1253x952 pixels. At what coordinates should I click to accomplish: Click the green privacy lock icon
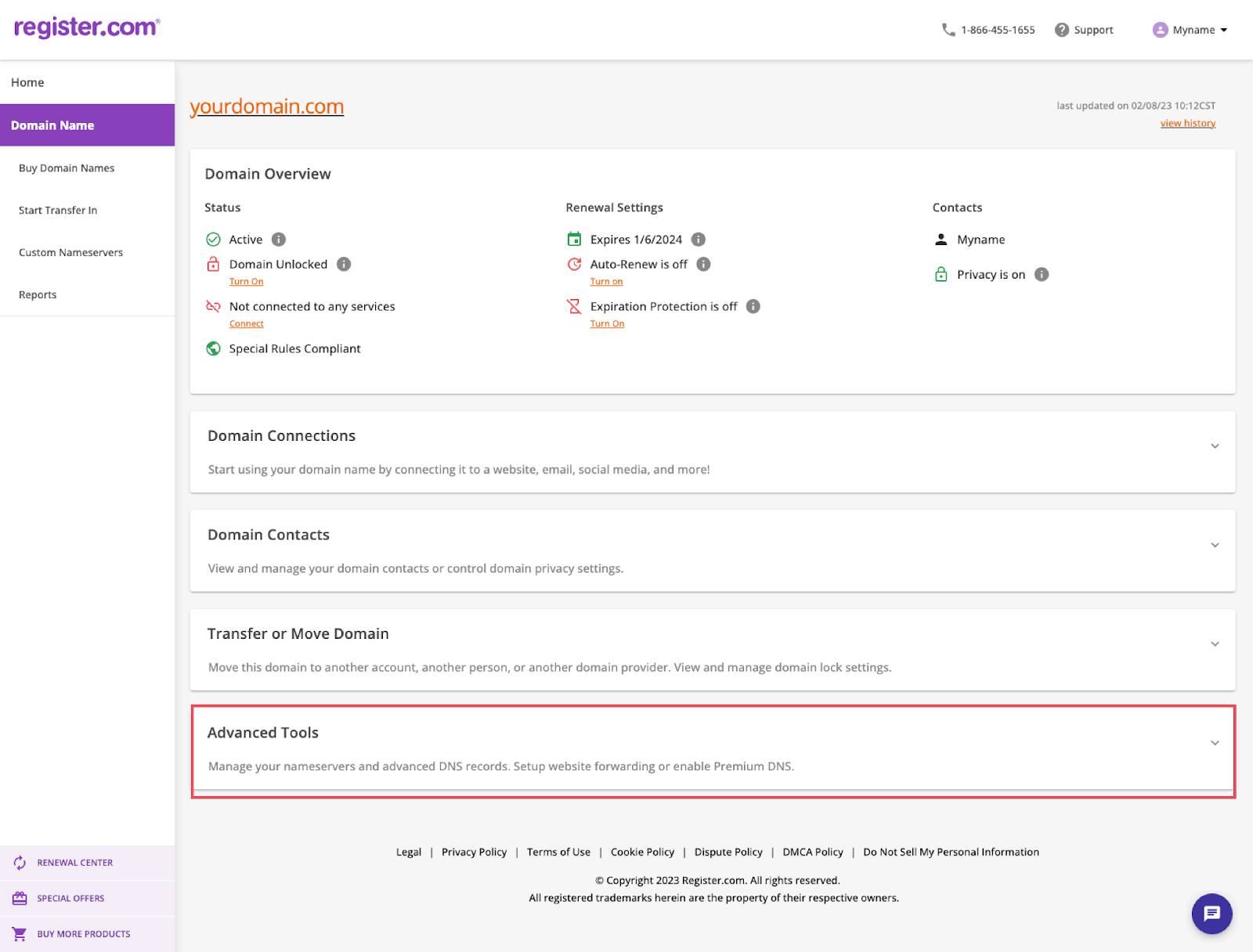pyautogui.click(x=941, y=274)
